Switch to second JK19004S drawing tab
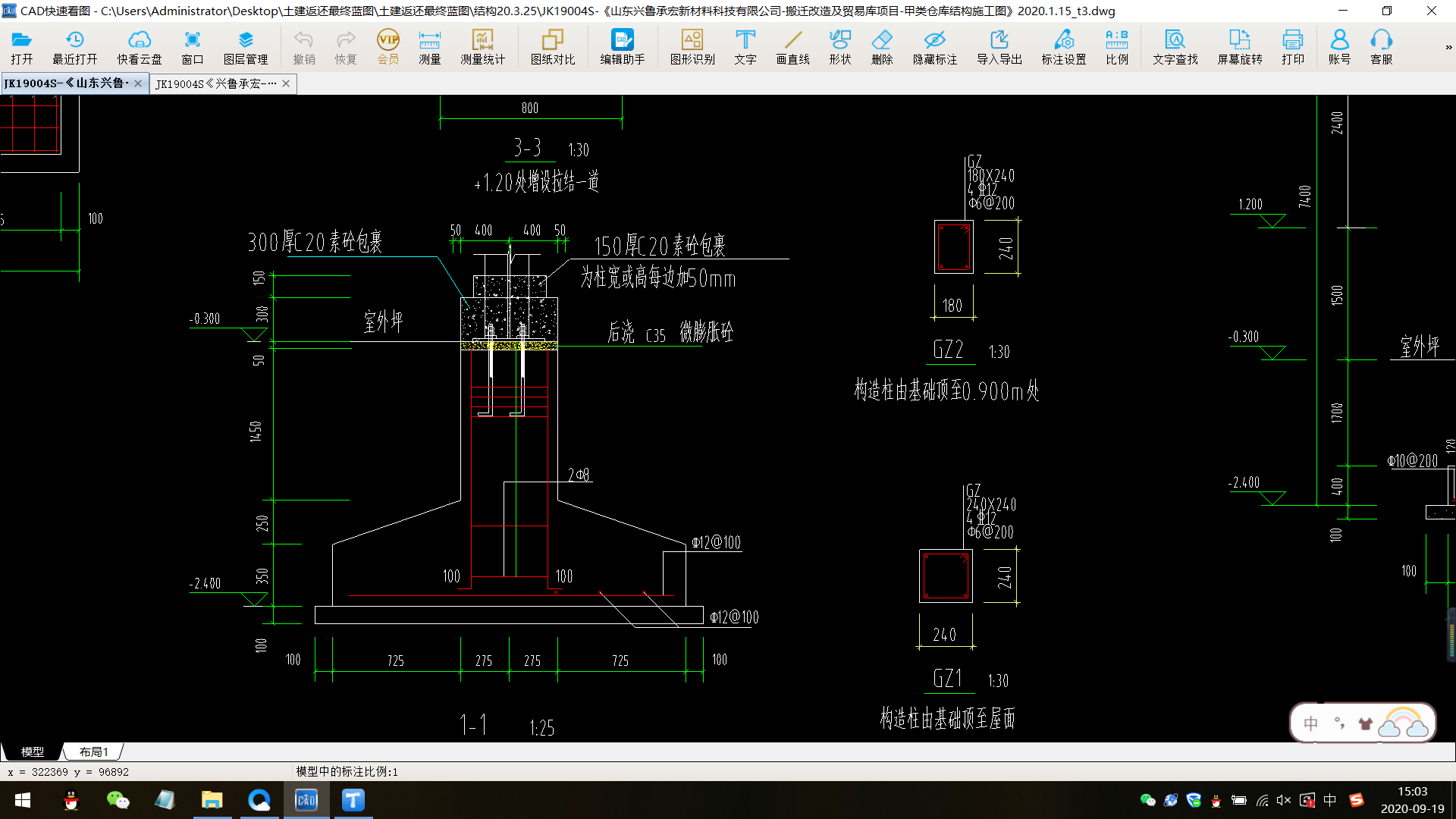Viewport: 1456px width, 819px height. click(x=215, y=83)
